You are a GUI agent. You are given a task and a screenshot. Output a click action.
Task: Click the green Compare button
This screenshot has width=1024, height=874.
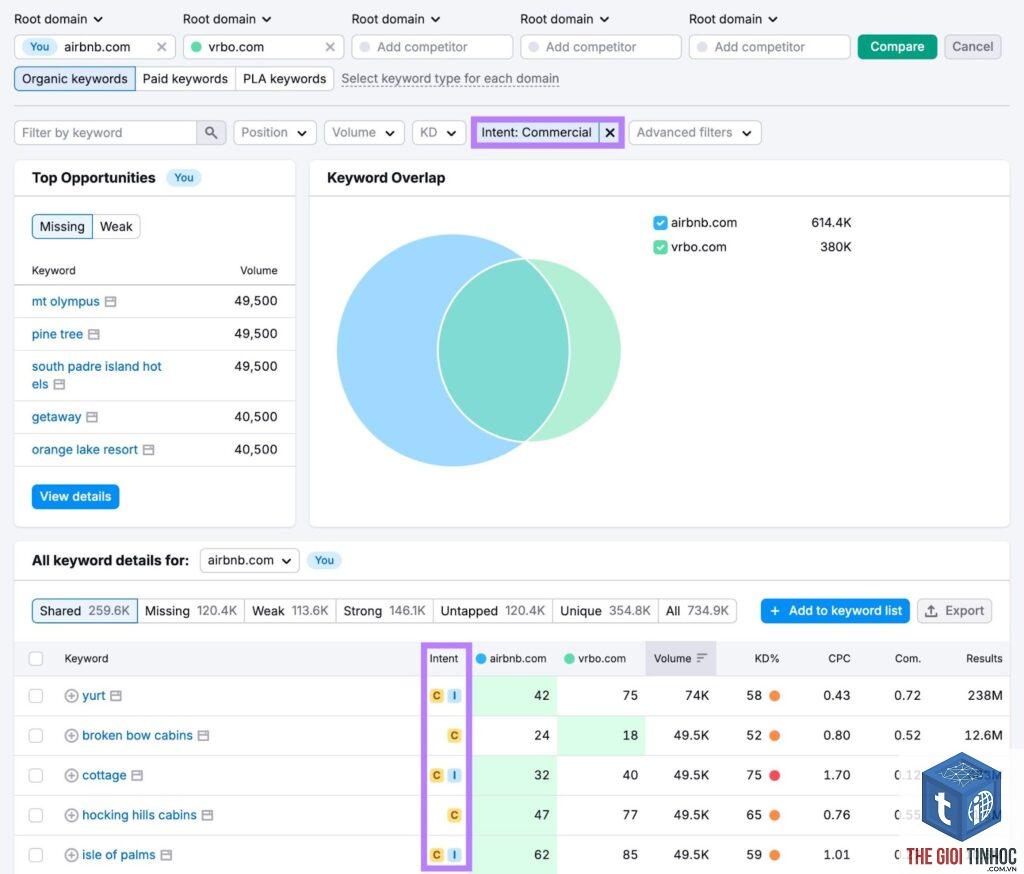click(897, 47)
